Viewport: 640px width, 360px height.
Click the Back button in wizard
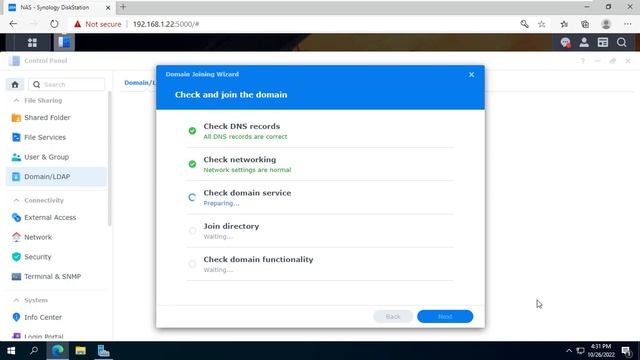point(393,316)
